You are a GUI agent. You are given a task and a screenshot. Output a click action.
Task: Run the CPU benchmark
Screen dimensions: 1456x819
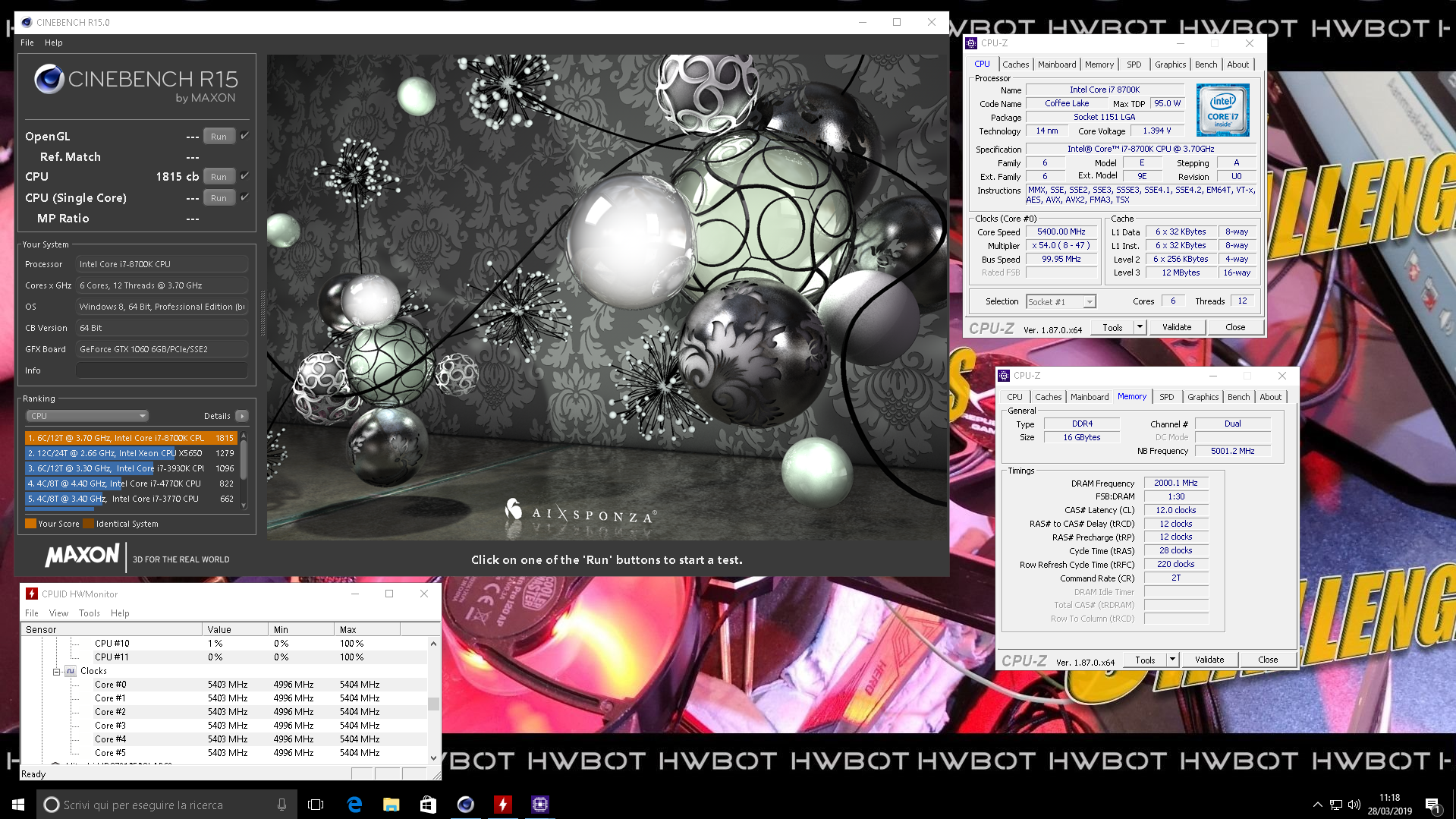coord(219,177)
